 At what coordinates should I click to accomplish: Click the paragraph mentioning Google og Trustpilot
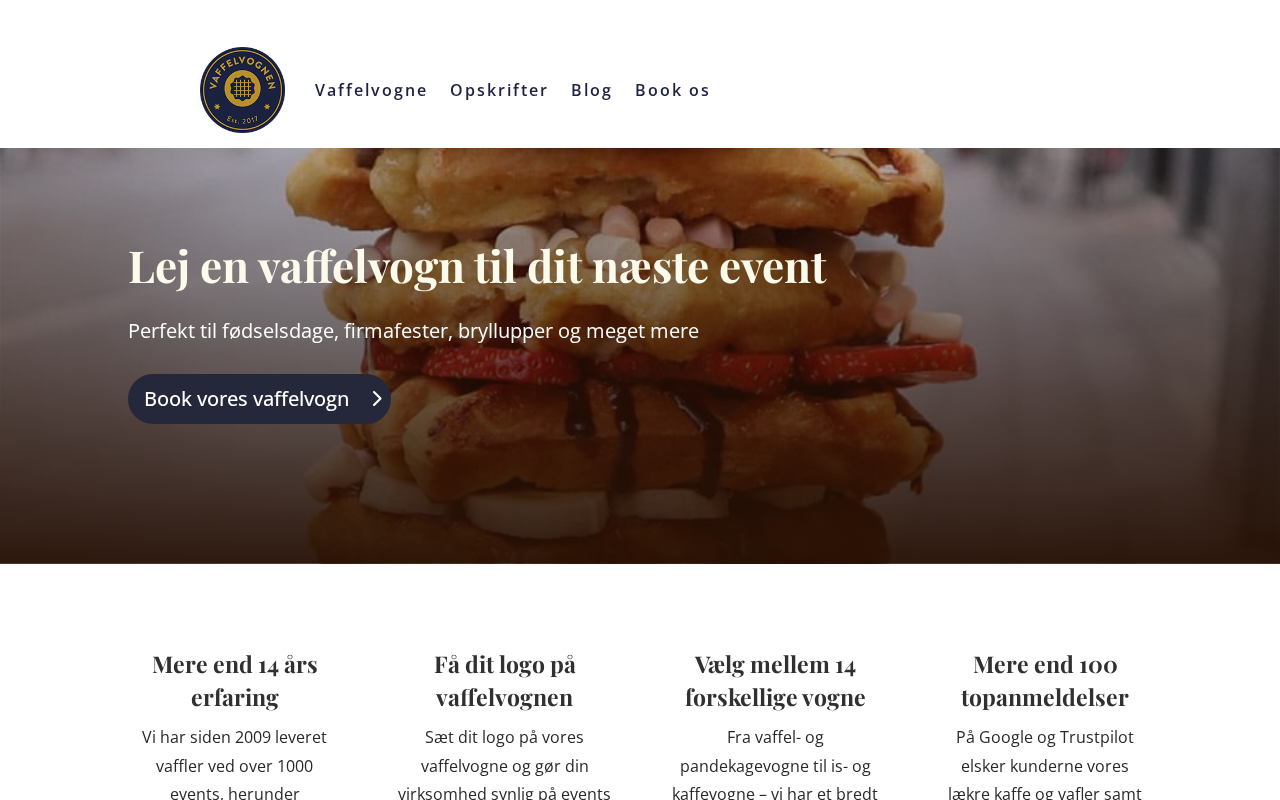coord(1045,764)
